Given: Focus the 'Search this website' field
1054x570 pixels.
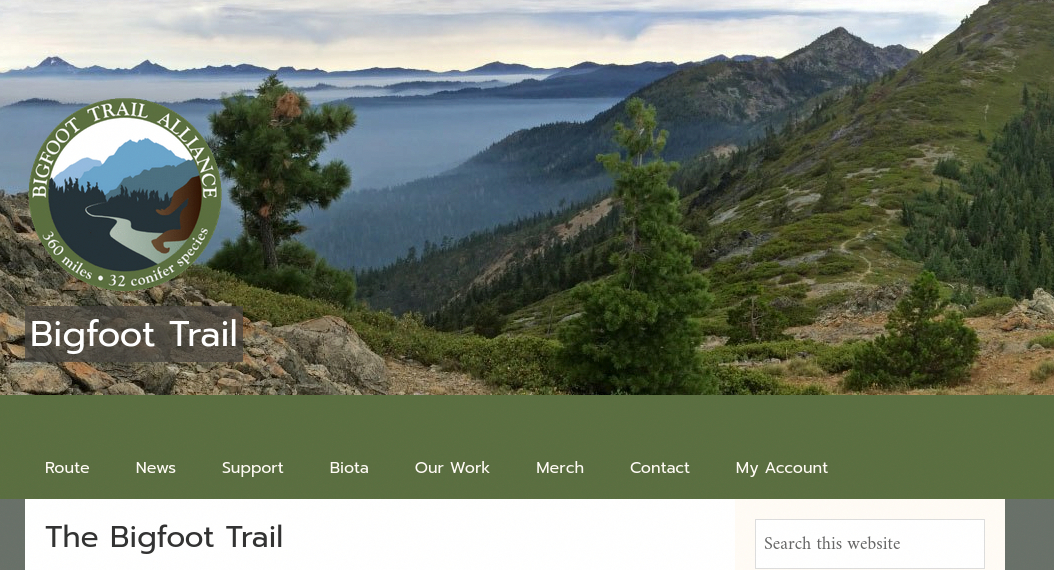Looking at the screenshot, I should tap(870, 543).
